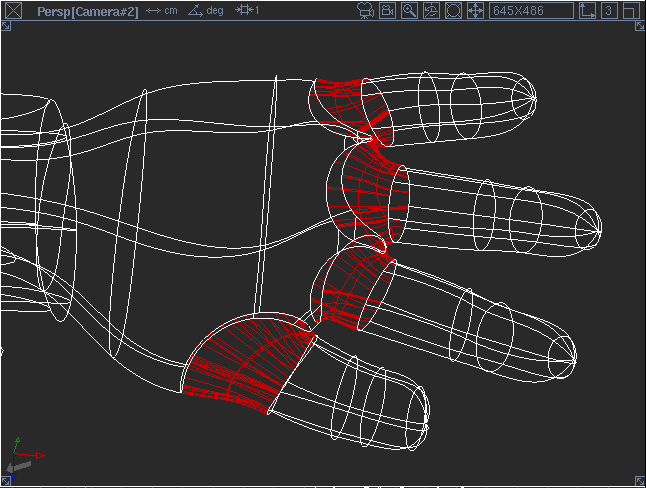Click the second finger's rounded fingertip wireframe
Screen dimensions: 646x488
588,229
